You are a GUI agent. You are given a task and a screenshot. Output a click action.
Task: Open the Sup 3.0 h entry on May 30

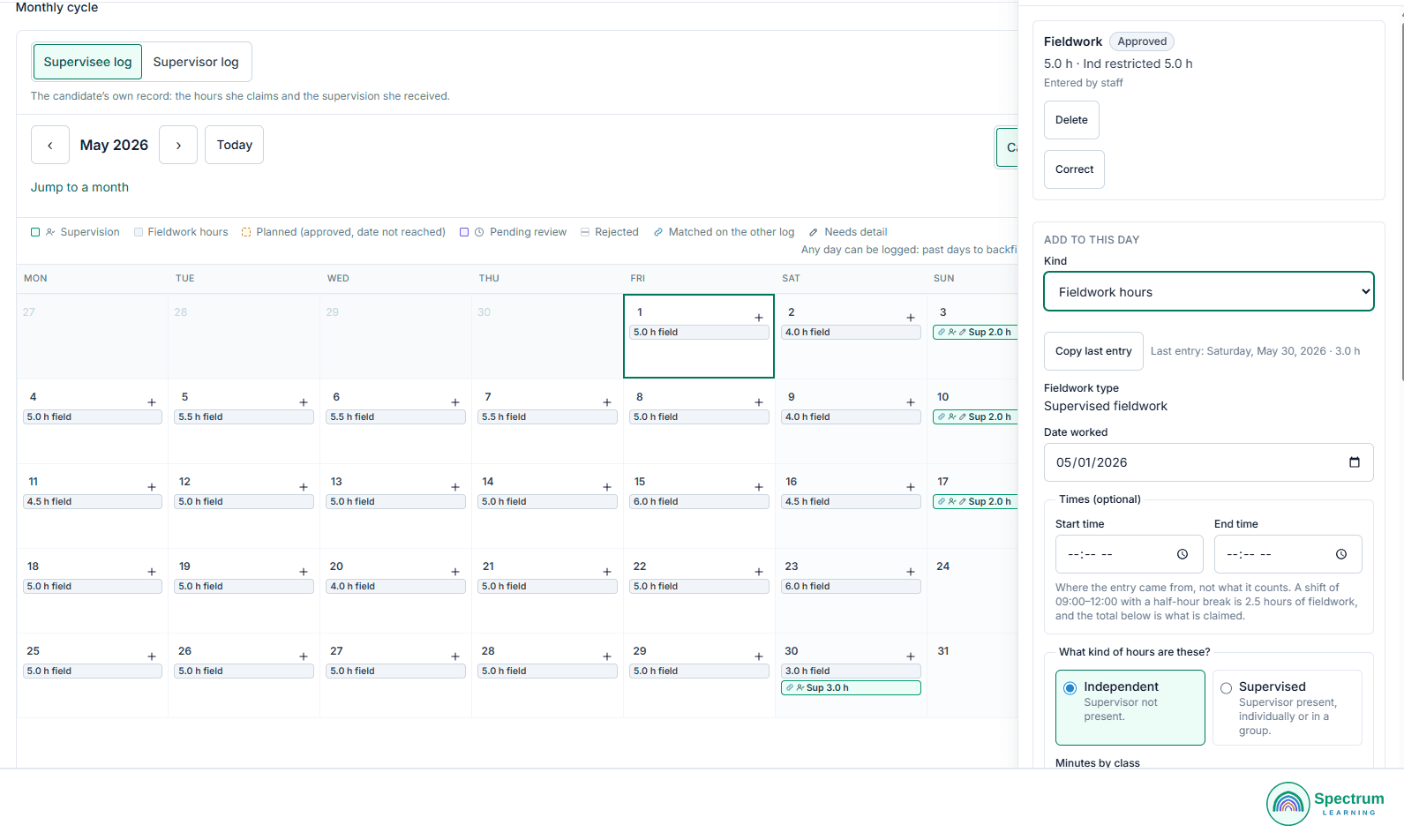pyautogui.click(x=851, y=688)
